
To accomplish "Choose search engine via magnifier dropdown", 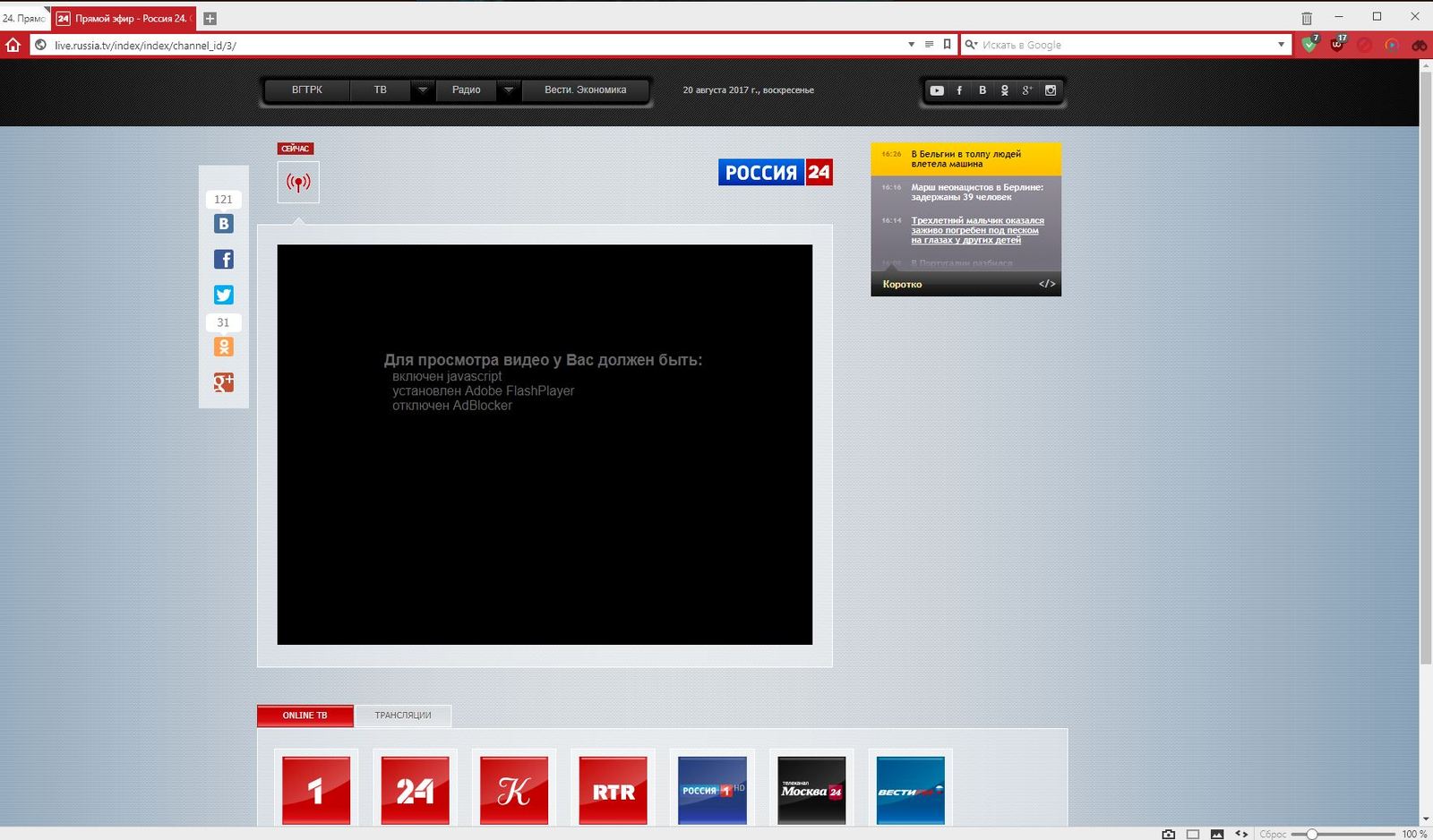I will [971, 45].
